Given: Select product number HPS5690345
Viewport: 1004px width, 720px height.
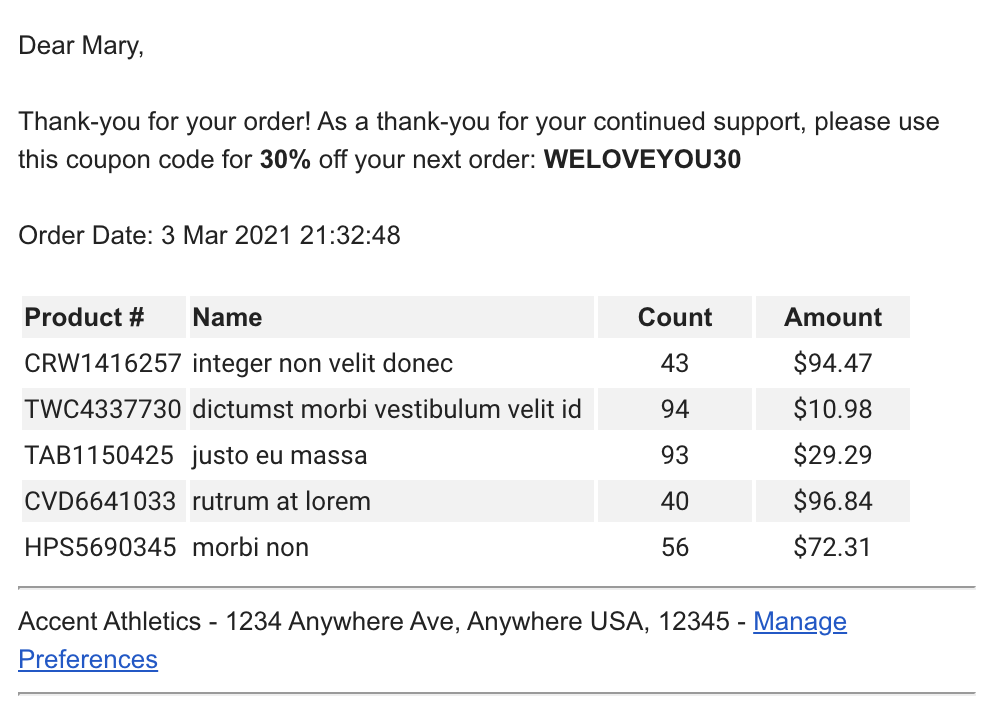Looking at the screenshot, I should pyautogui.click(x=100, y=547).
